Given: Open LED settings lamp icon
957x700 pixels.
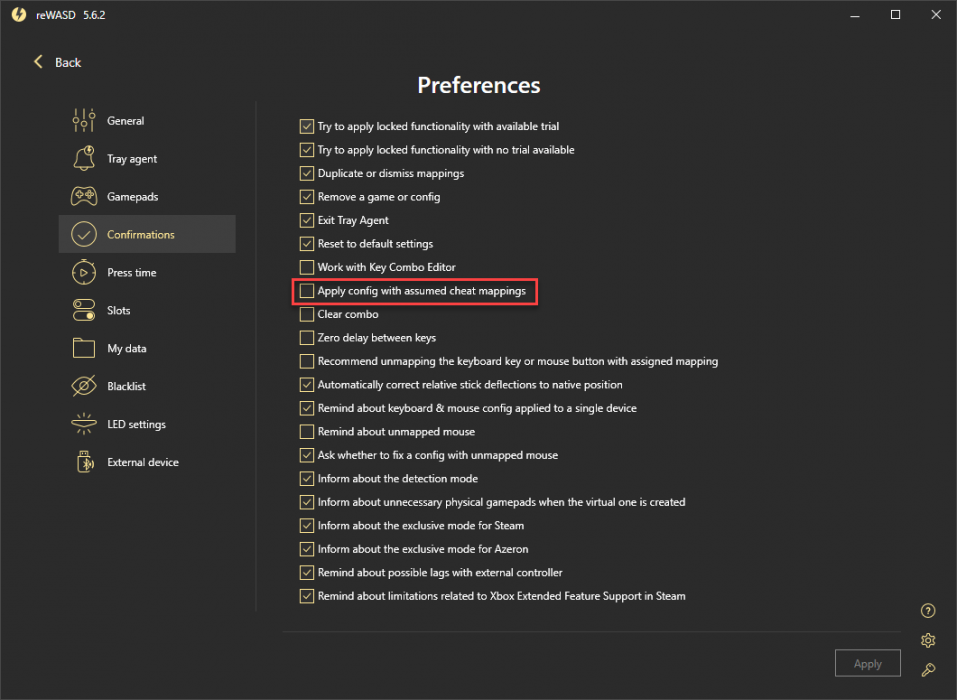Looking at the screenshot, I should [x=84, y=424].
